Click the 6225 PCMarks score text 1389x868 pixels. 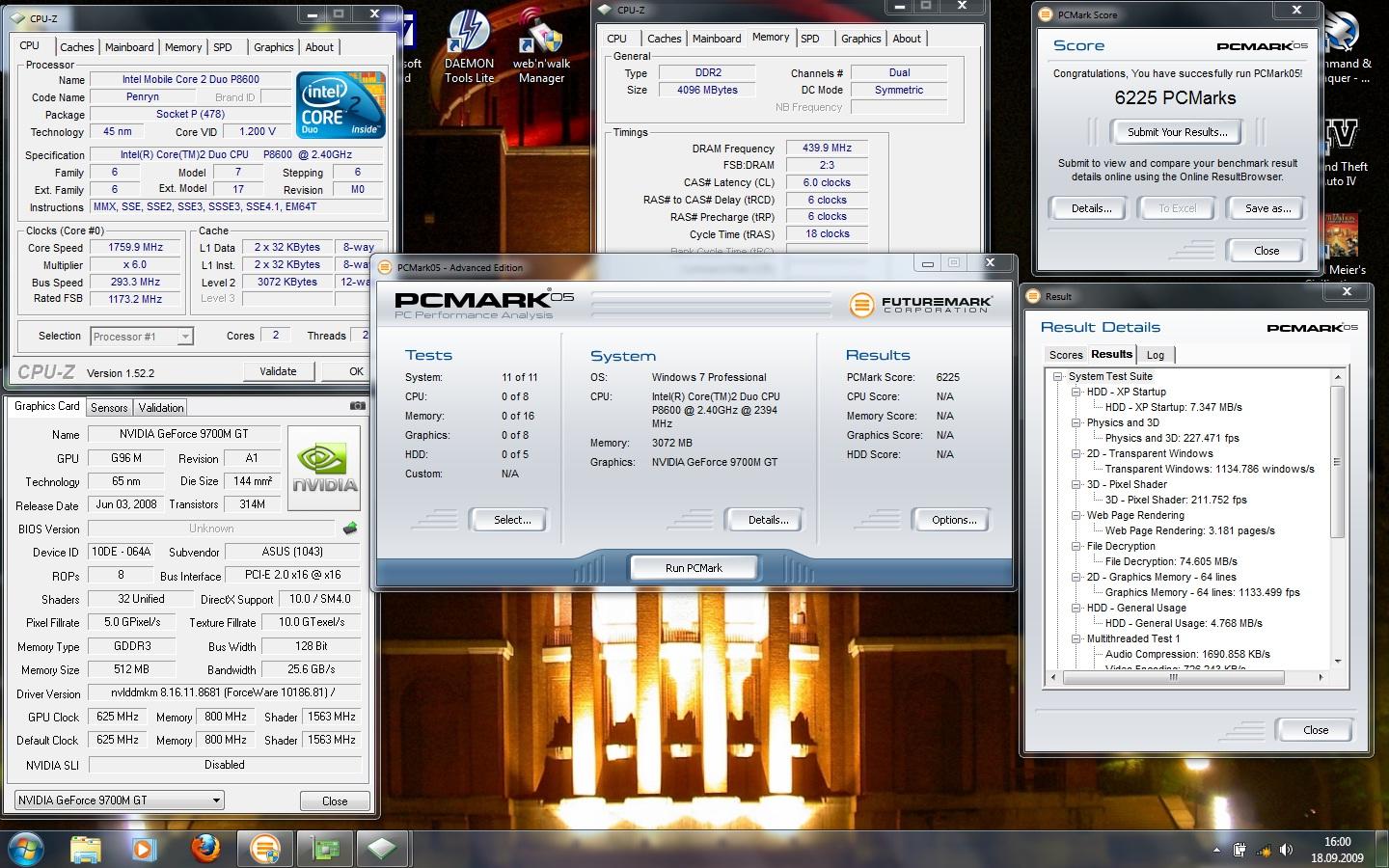point(1175,97)
